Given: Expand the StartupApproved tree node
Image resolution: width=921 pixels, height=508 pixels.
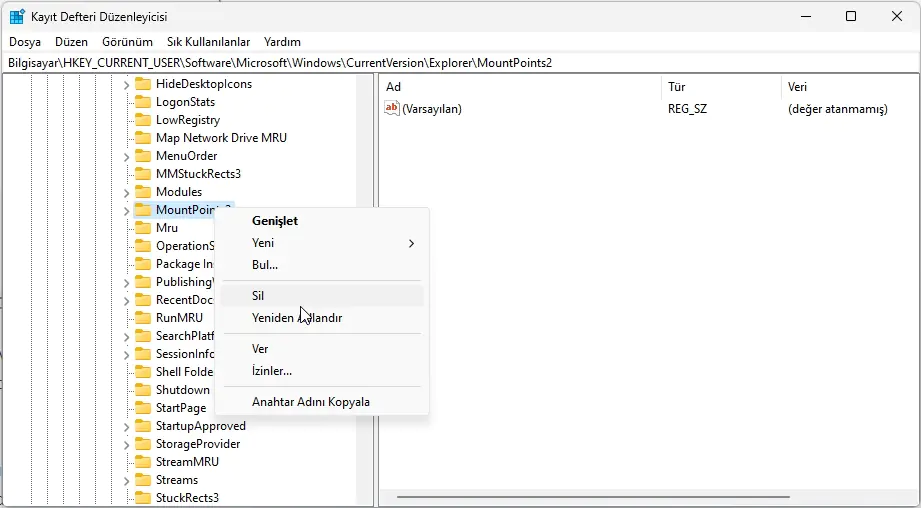Looking at the screenshot, I should 127,426.
